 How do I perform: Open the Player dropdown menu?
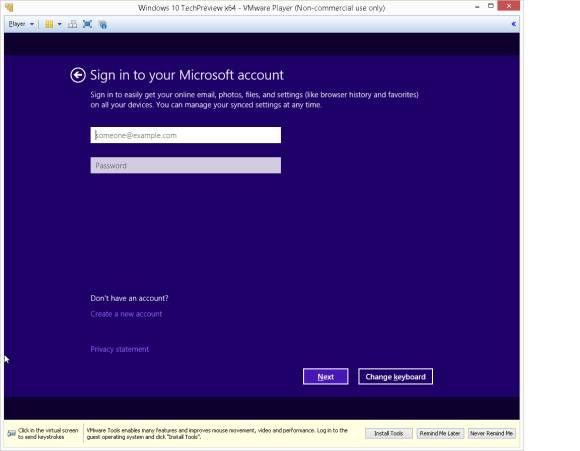coord(21,24)
